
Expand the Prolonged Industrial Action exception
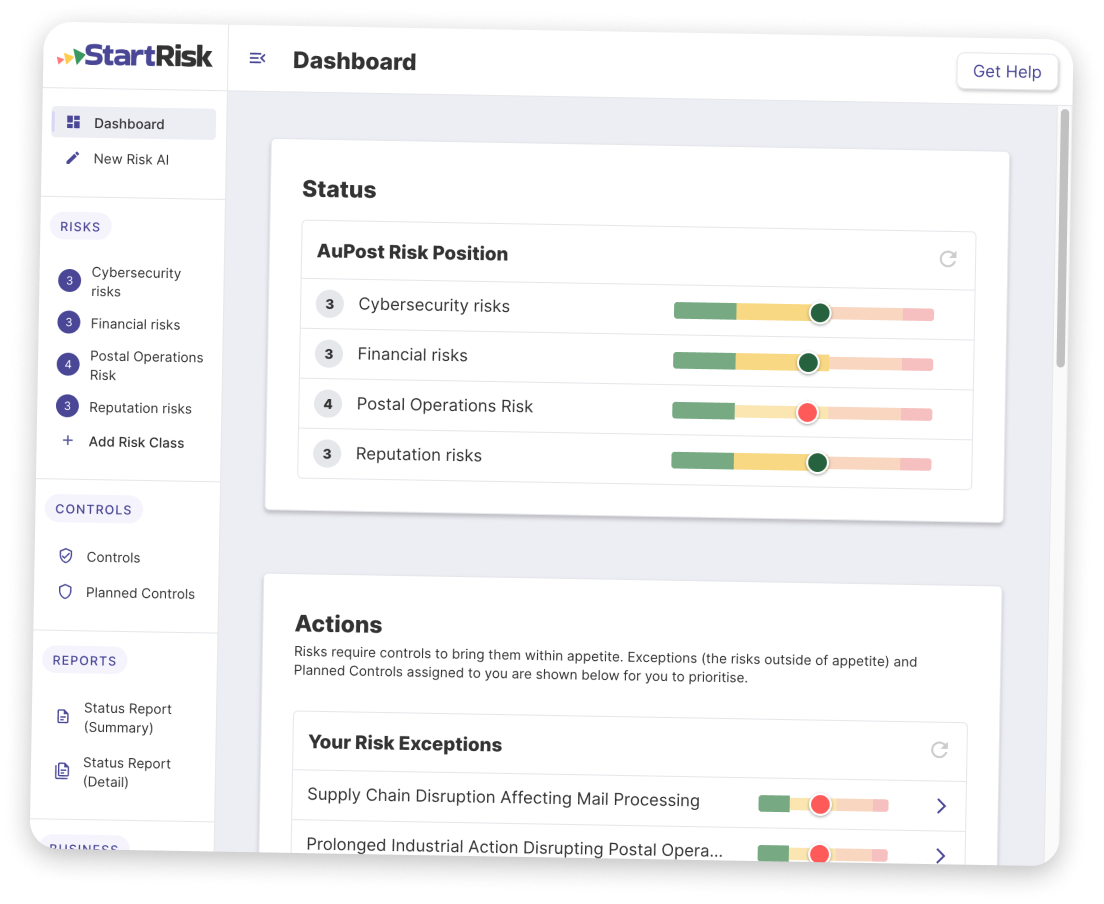pos(940,856)
